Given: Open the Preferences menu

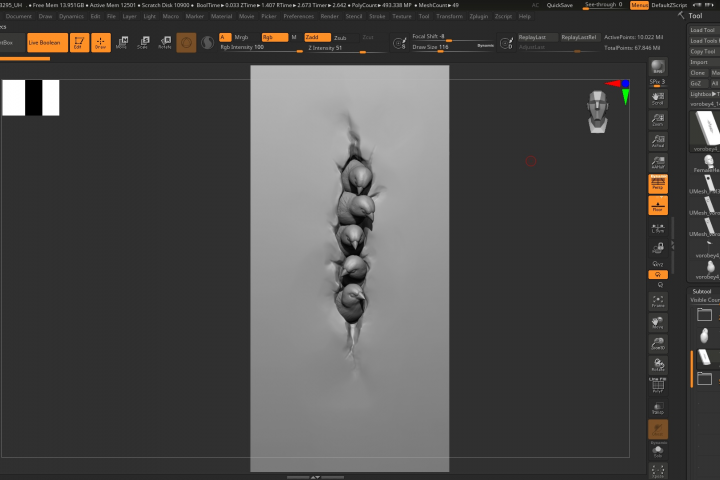Looking at the screenshot, I should click(298, 16).
